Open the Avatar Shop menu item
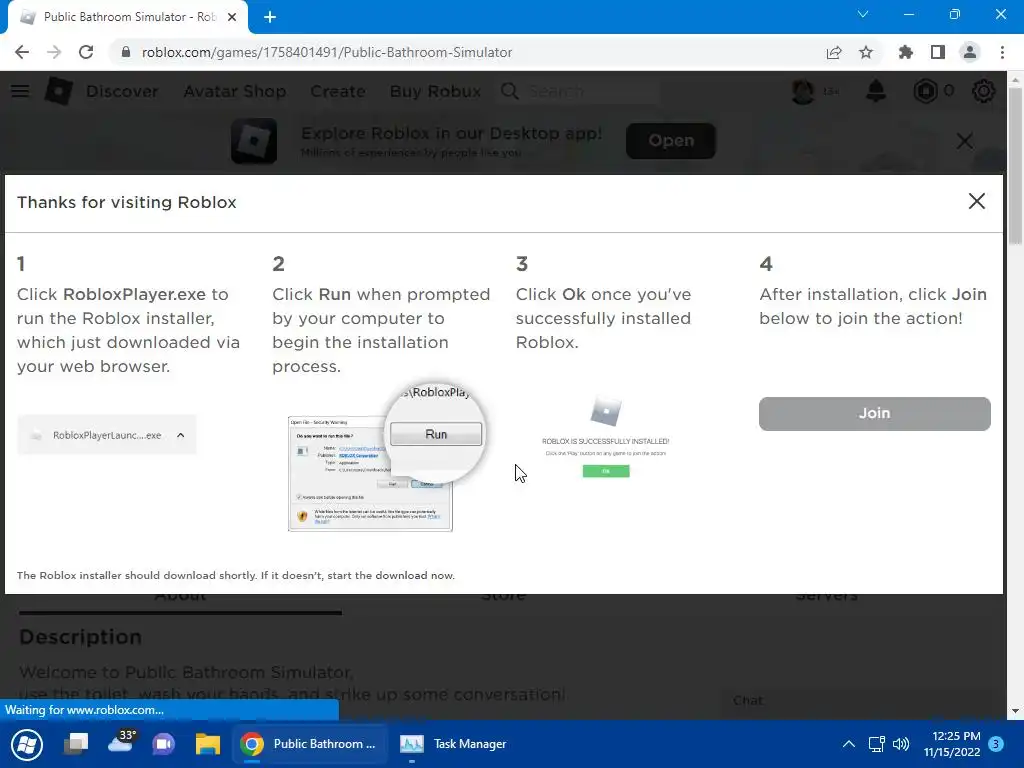 pyautogui.click(x=234, y=91)
